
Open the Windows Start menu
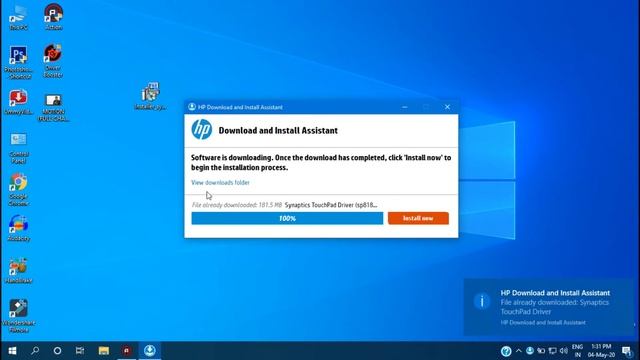12,351
